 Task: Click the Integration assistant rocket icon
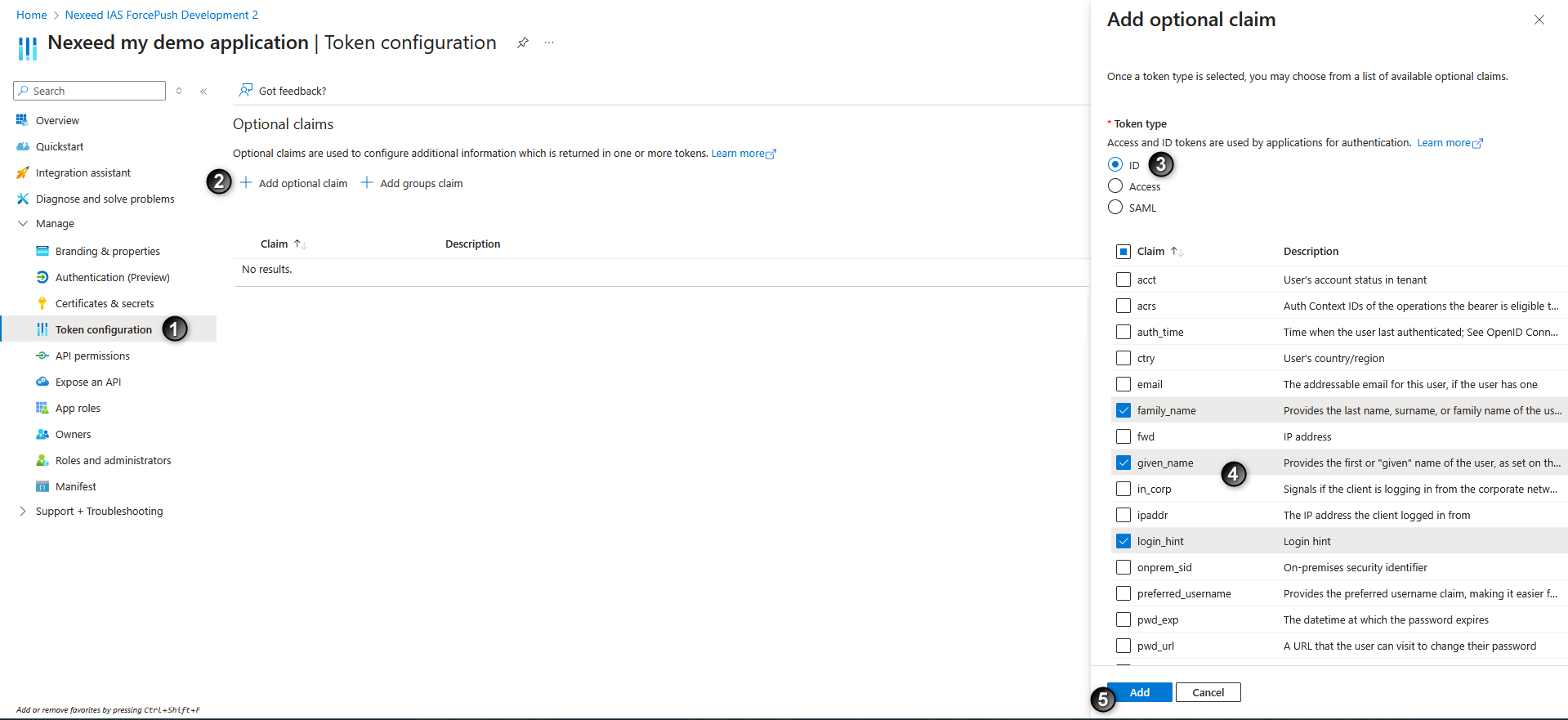pos(22,172)
